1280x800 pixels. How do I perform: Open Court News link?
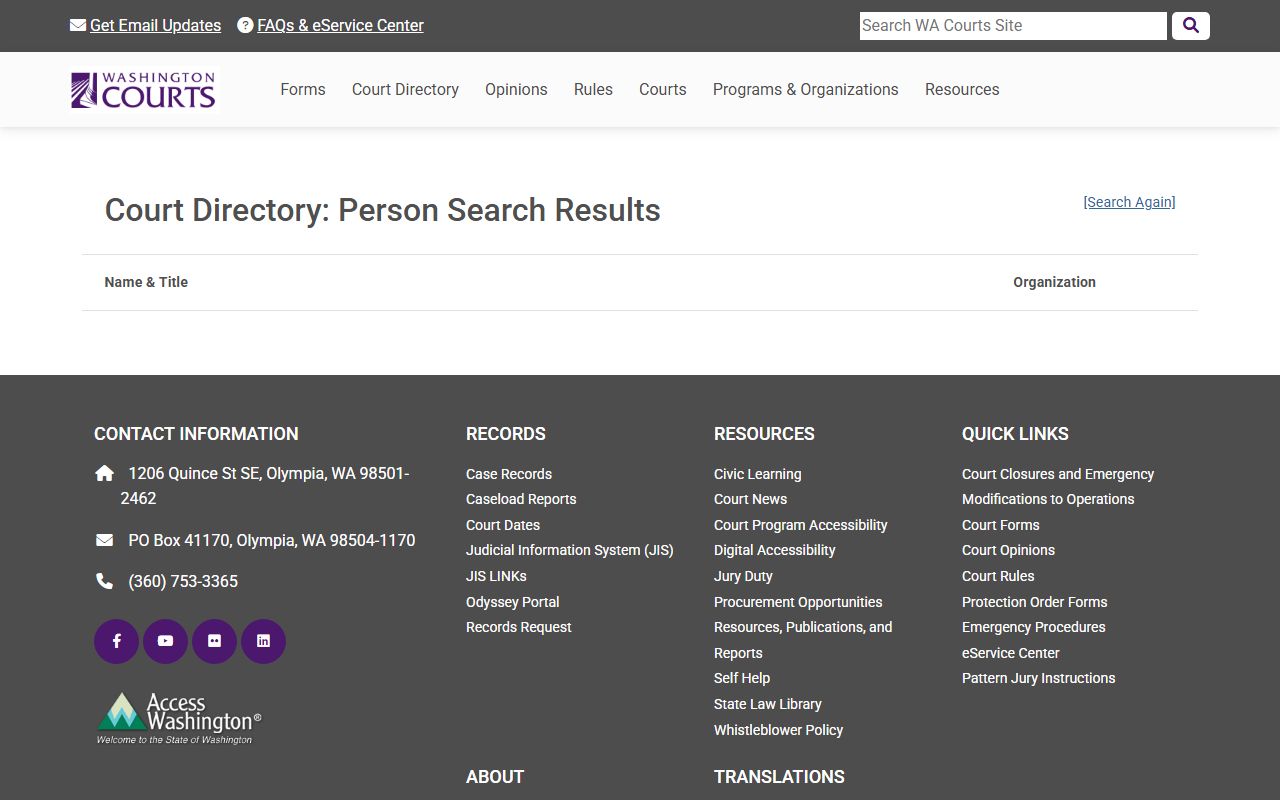750,499
